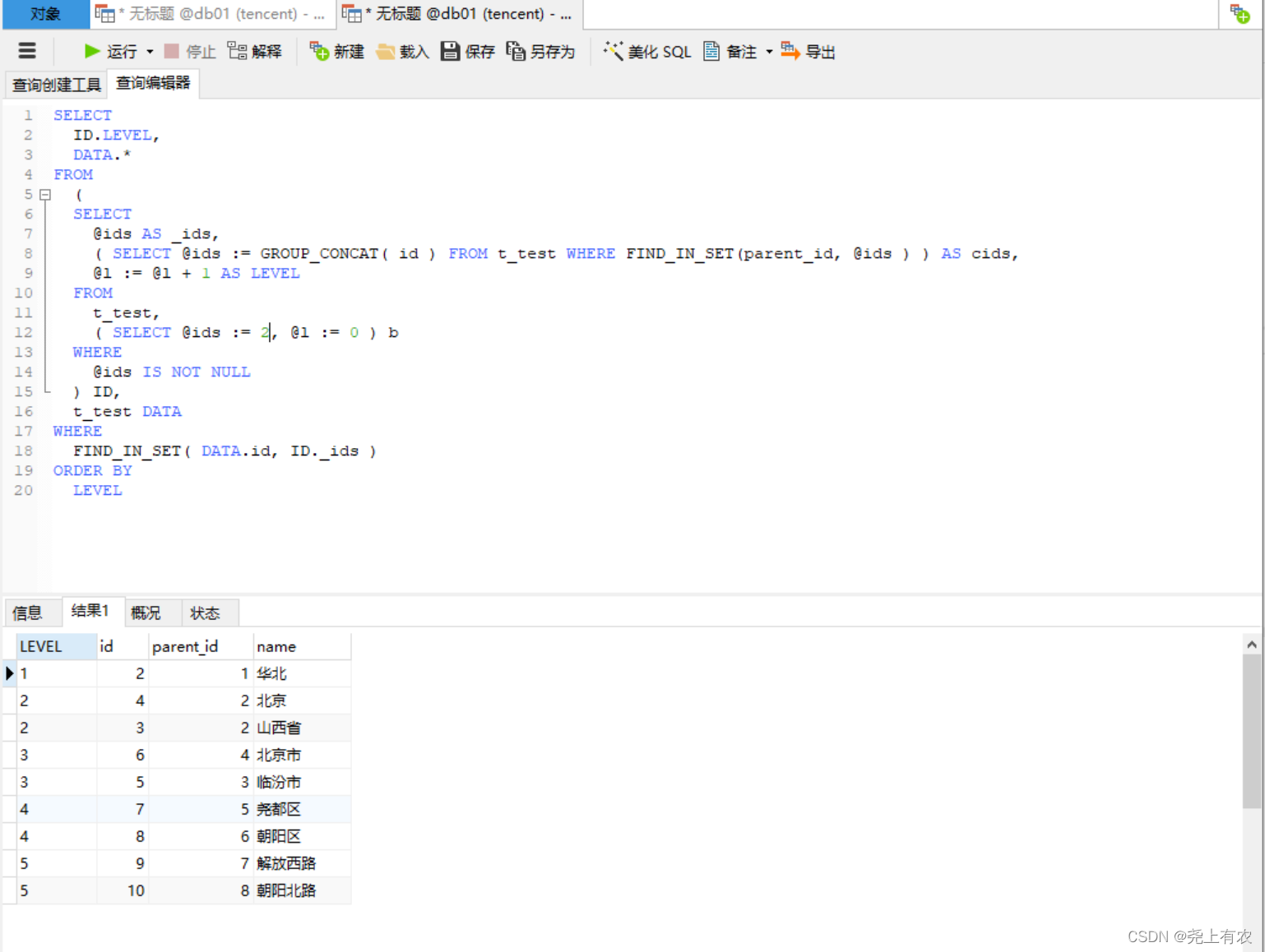Beautify the SQL using 美化 SQL

(x=646, y=50)
